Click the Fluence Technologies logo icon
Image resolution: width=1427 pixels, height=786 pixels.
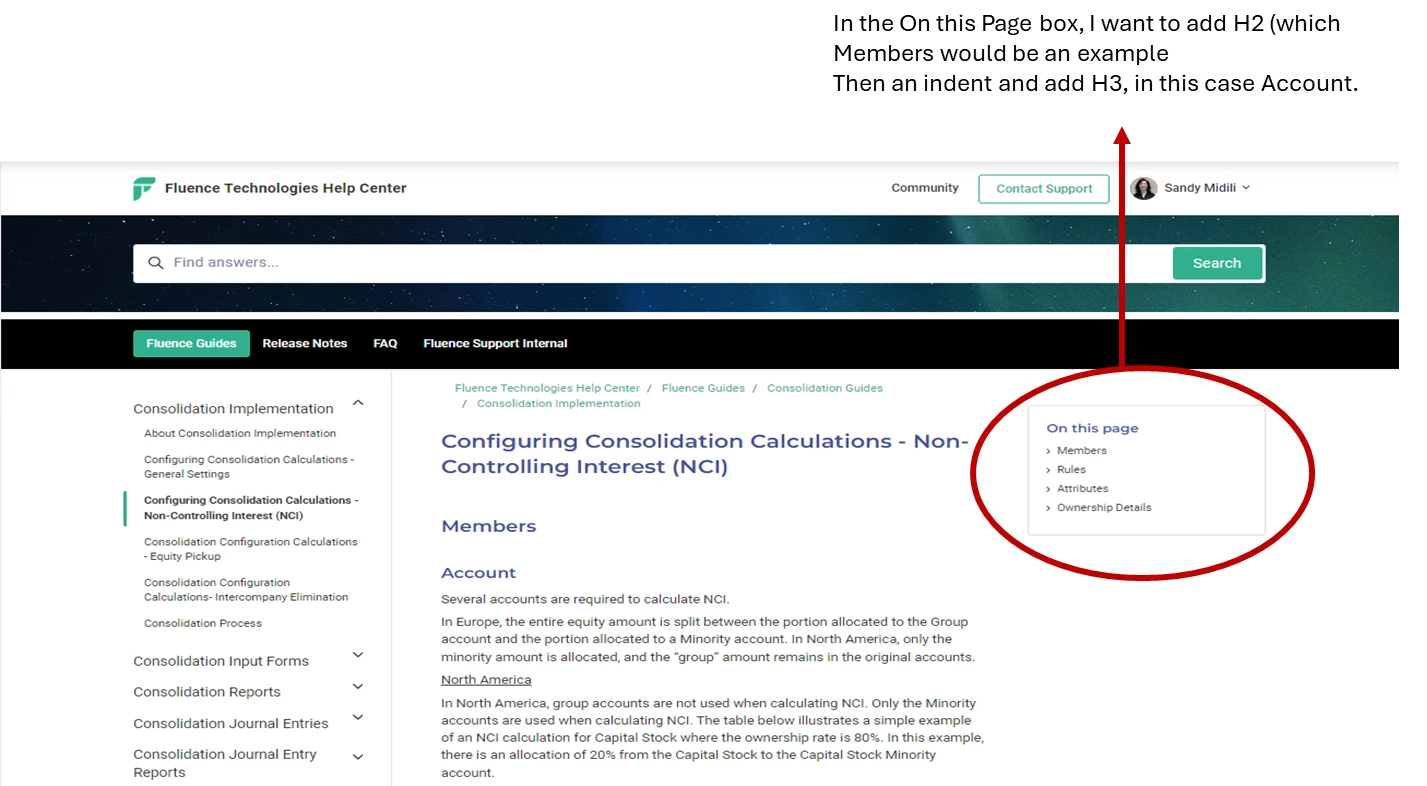(144, 188)
